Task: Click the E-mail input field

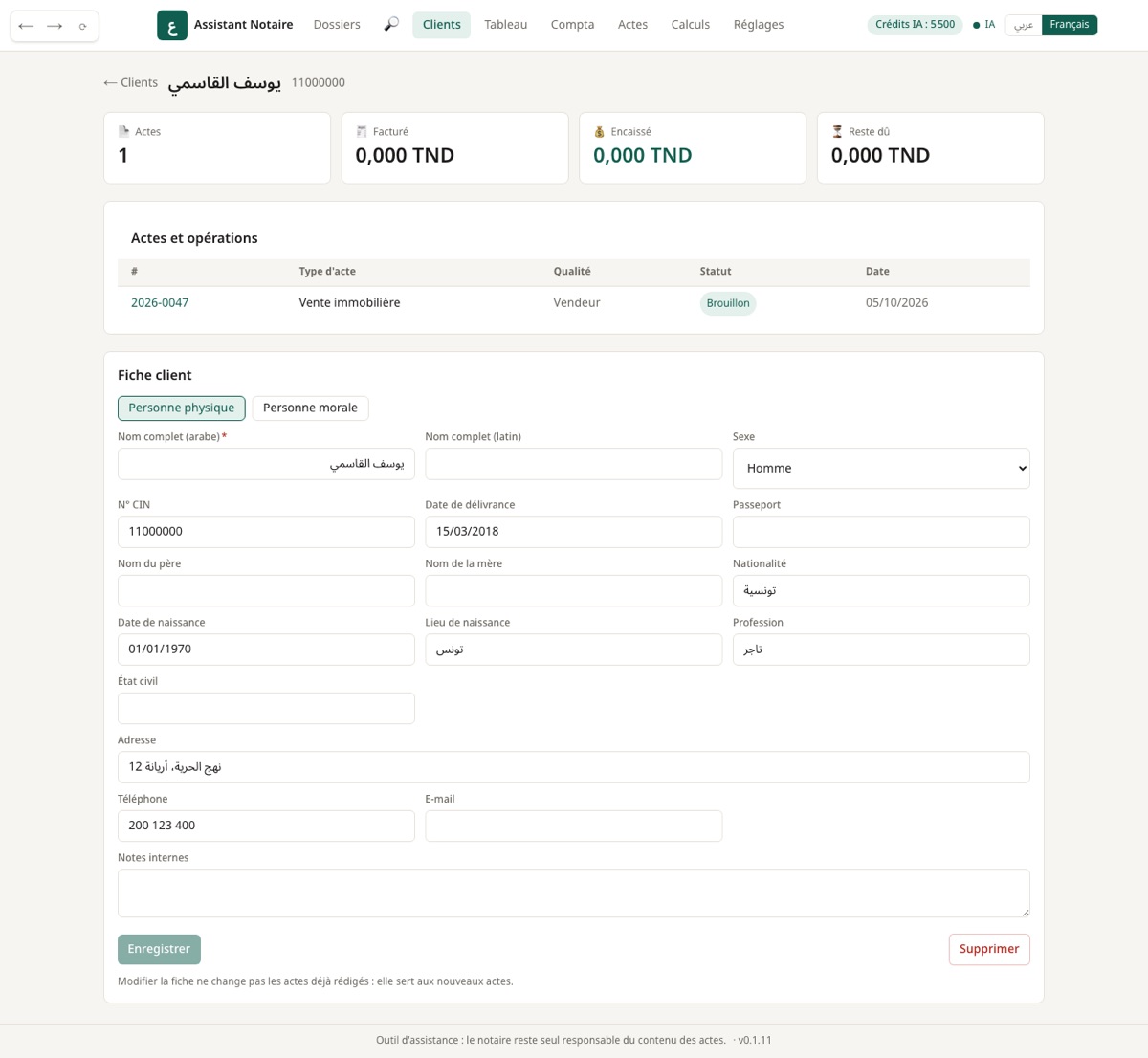Action: click(x=574, y=826)
